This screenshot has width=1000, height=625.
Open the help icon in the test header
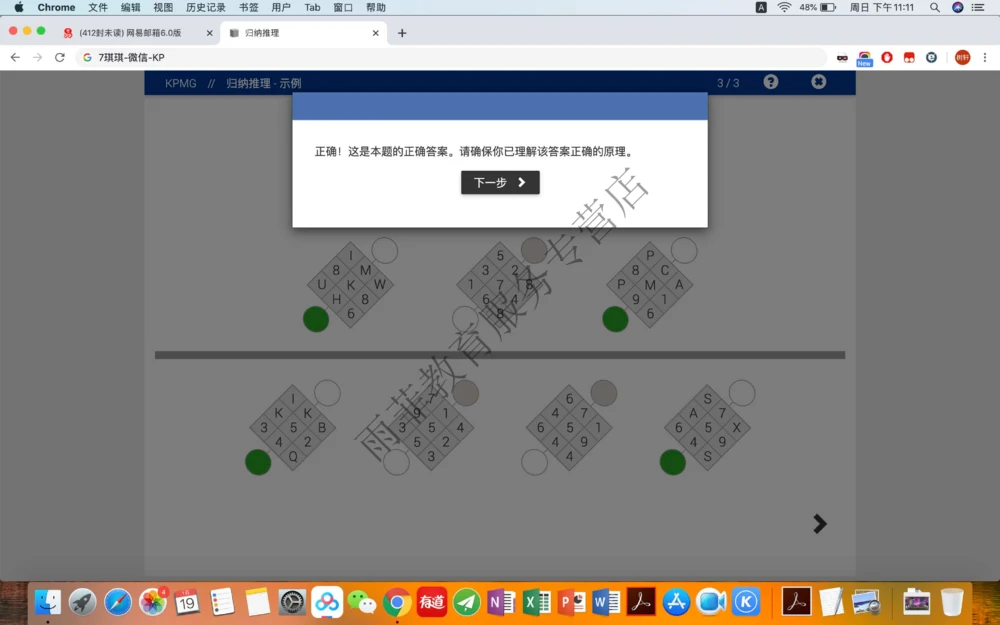coord(770,82)
